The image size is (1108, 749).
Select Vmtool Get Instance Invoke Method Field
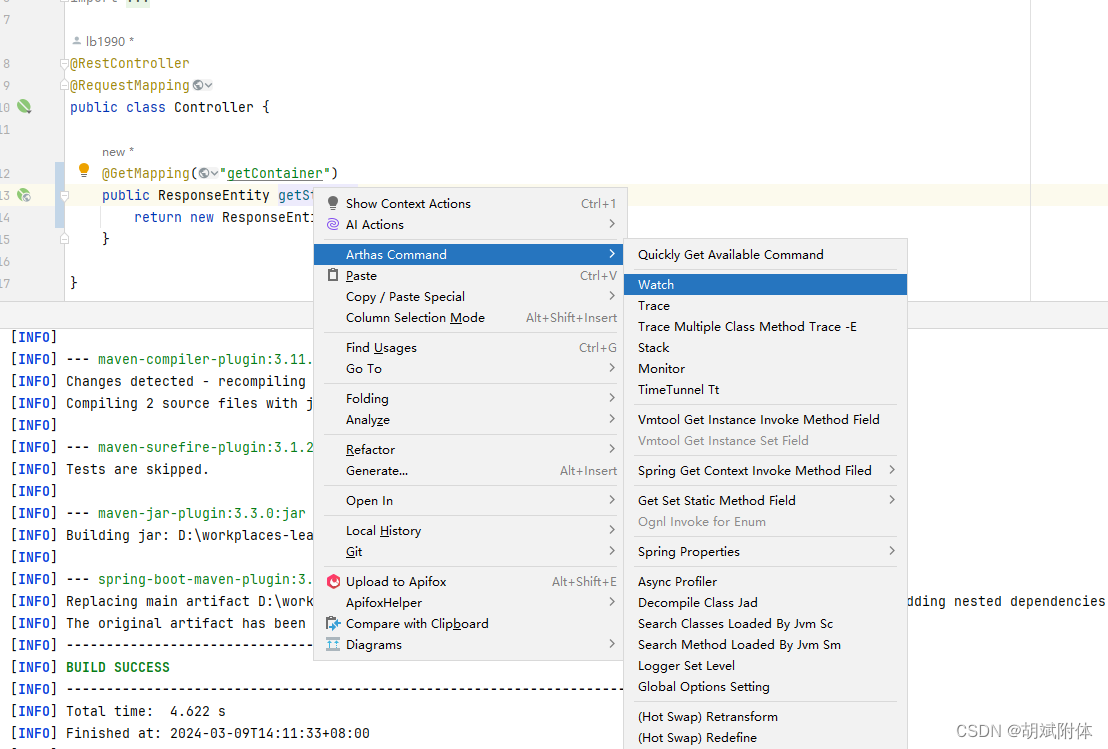[765, 420]
